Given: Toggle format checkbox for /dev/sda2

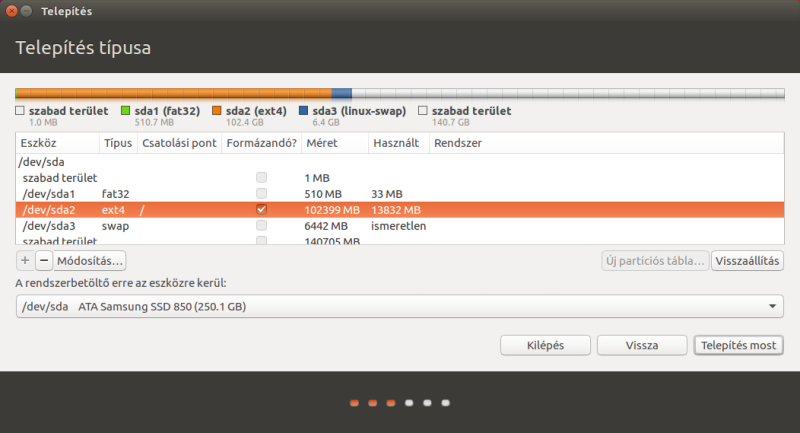Looking at the screenshot, I should click(262, 210).
